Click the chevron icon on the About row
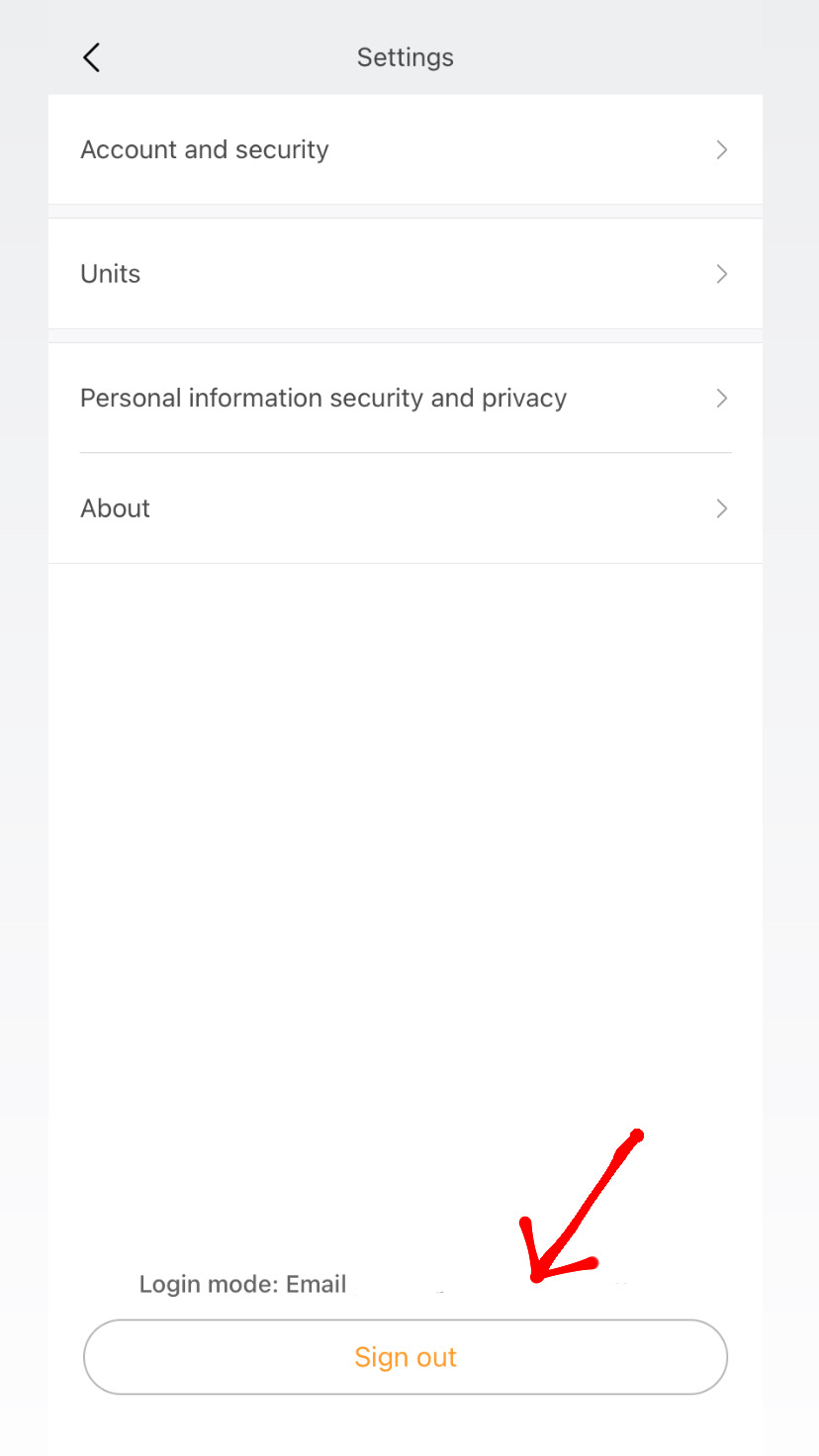The height and width of the screenshot is (1456, 819). [722, 508]
